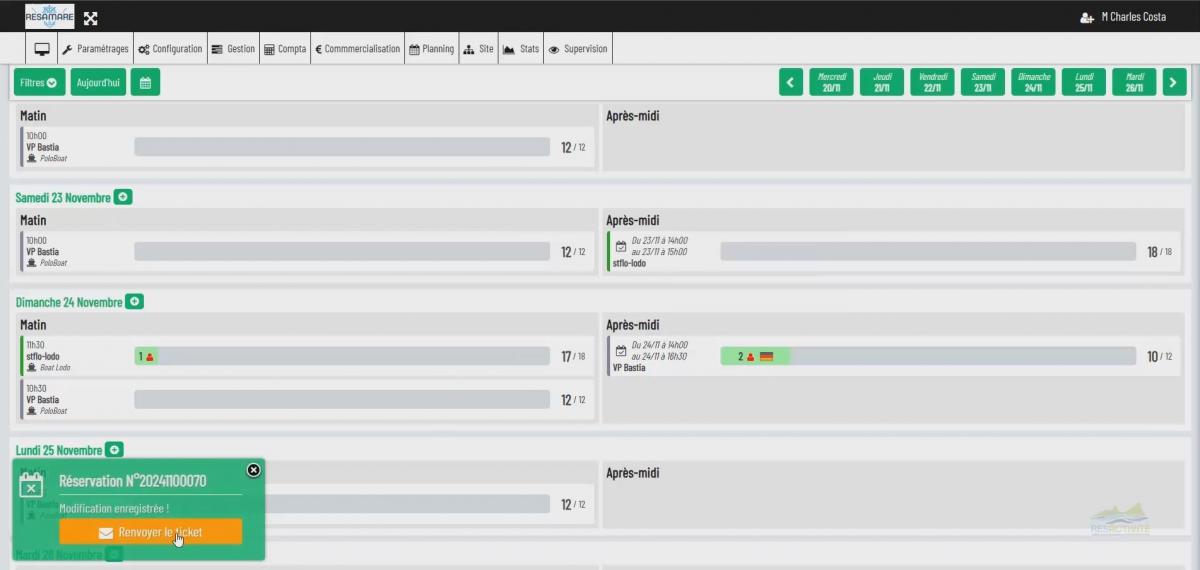Click the Samedi morning VP Bastia occupancy bar
1200x570 pixels.
tap(342, 251)
